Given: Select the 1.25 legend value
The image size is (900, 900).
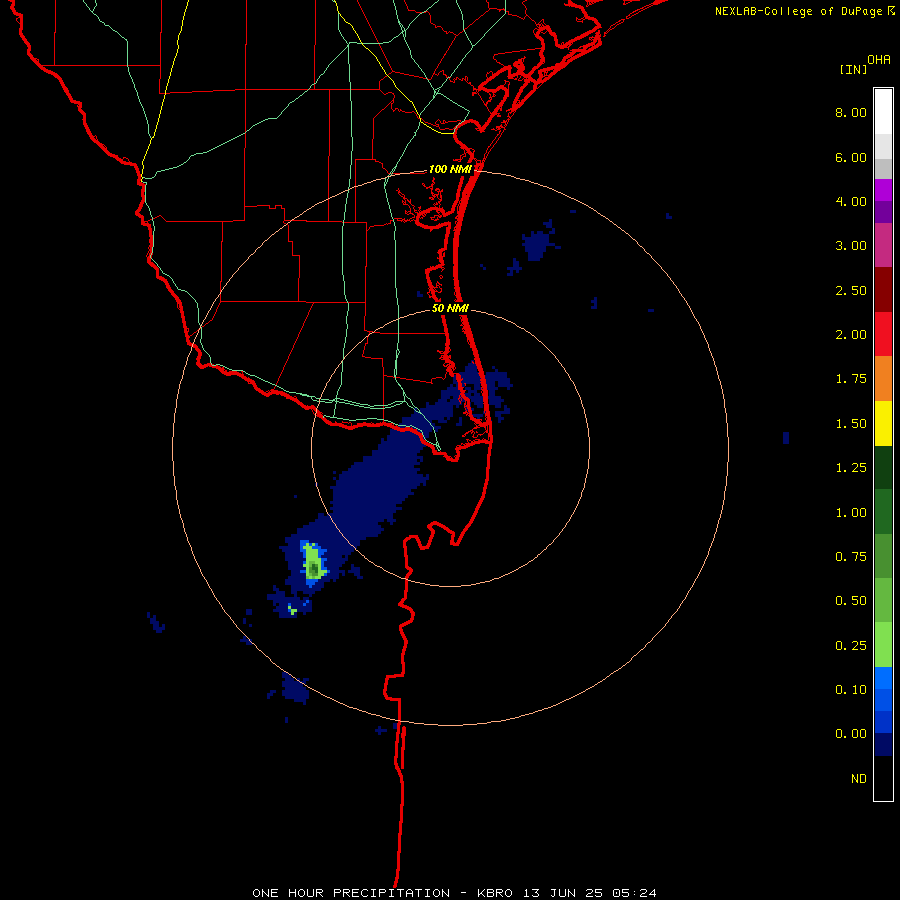Looking at the screenshot, I should coord(851,468).
